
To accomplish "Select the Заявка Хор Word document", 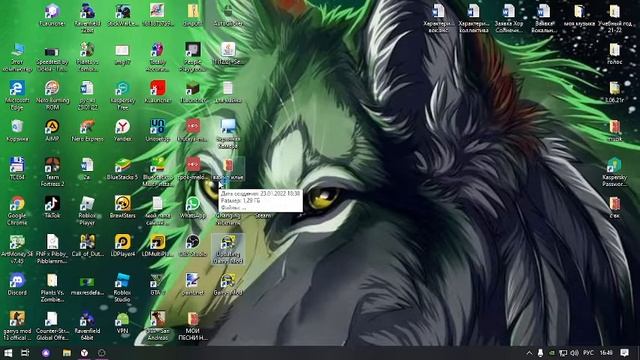I will (509, 18).
